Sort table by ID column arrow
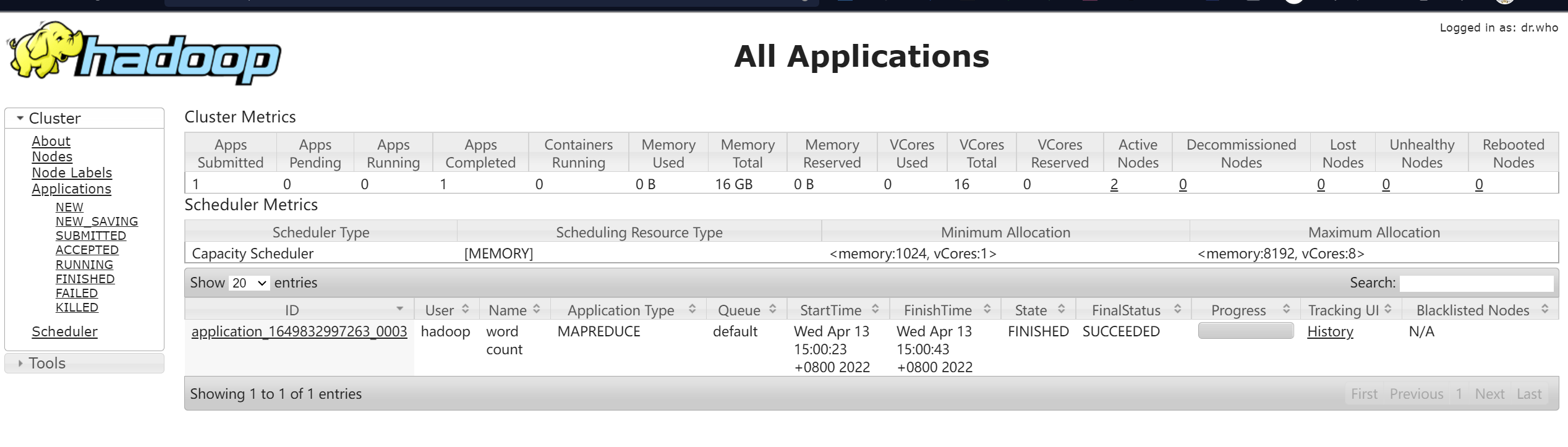This screenshot has width=1568, height=447. click(399, 309)
